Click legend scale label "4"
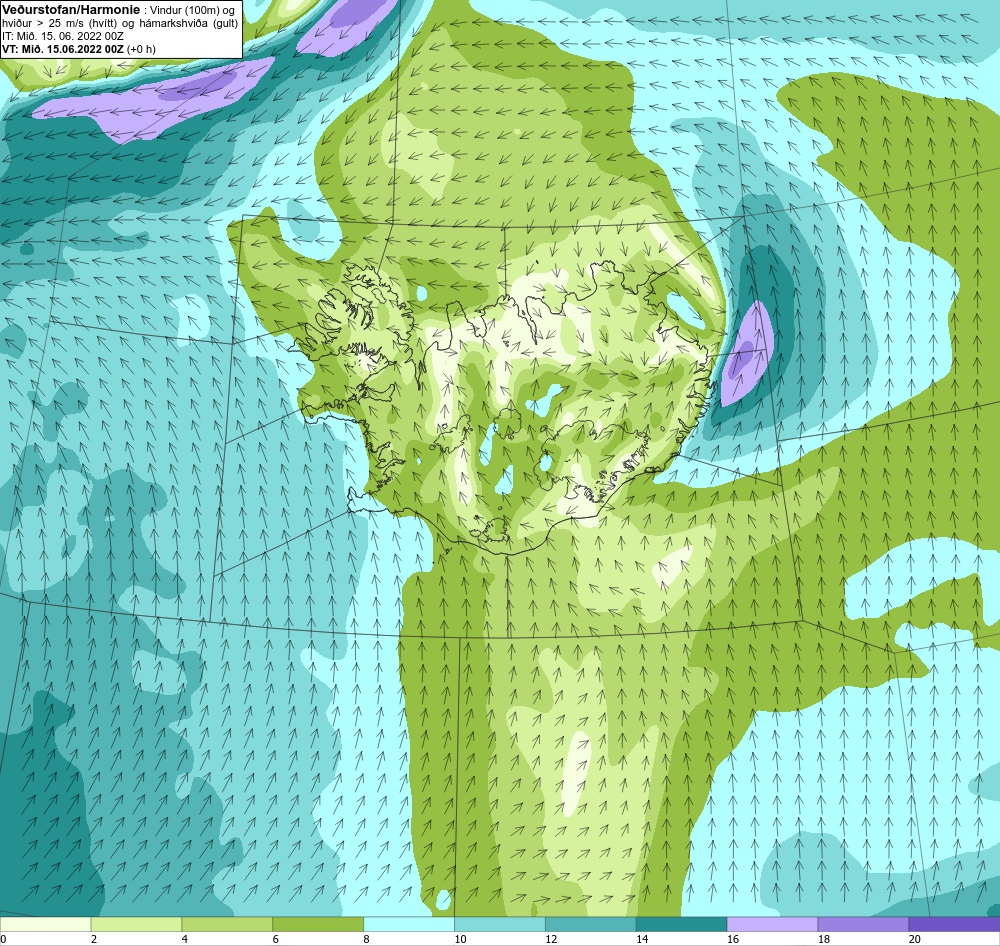This screenshot has height=946, width=1000. (184, 939)
